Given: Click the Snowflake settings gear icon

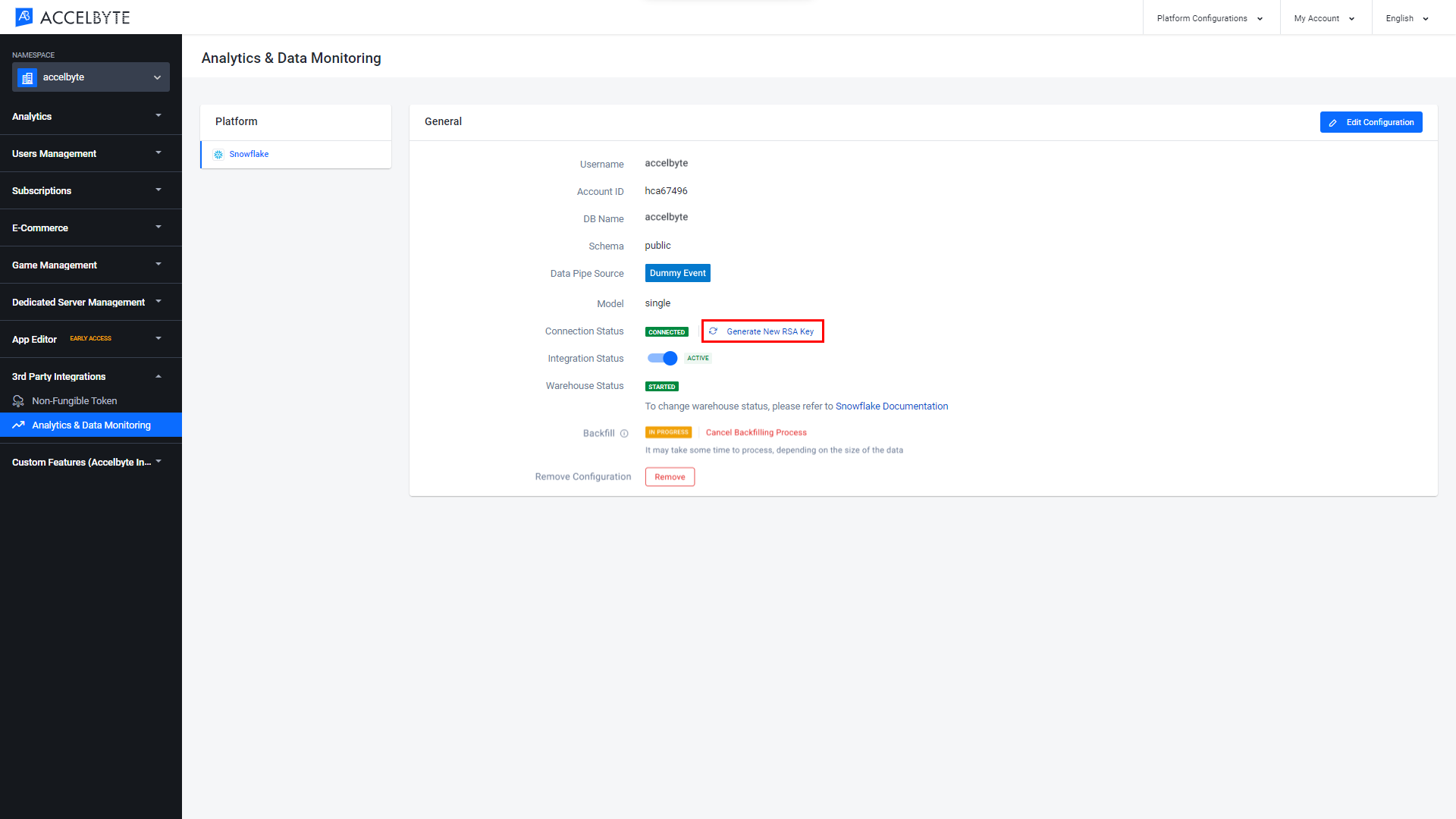Looking at the screenshot, I should coord(218,154).
